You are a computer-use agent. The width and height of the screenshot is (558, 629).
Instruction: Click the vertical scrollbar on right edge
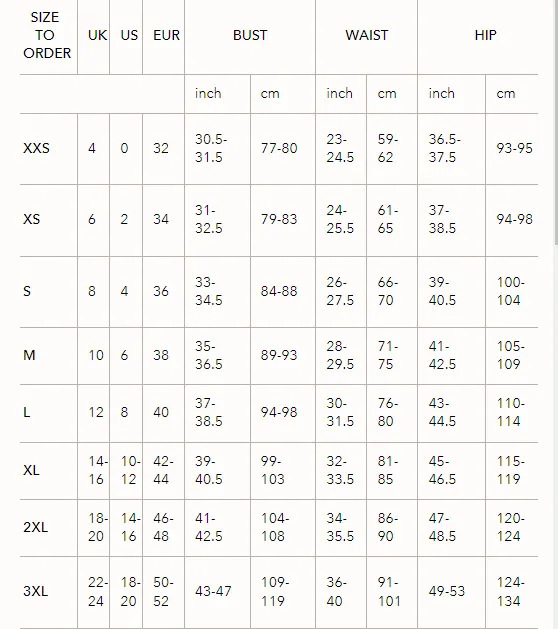tap(556, 122)
